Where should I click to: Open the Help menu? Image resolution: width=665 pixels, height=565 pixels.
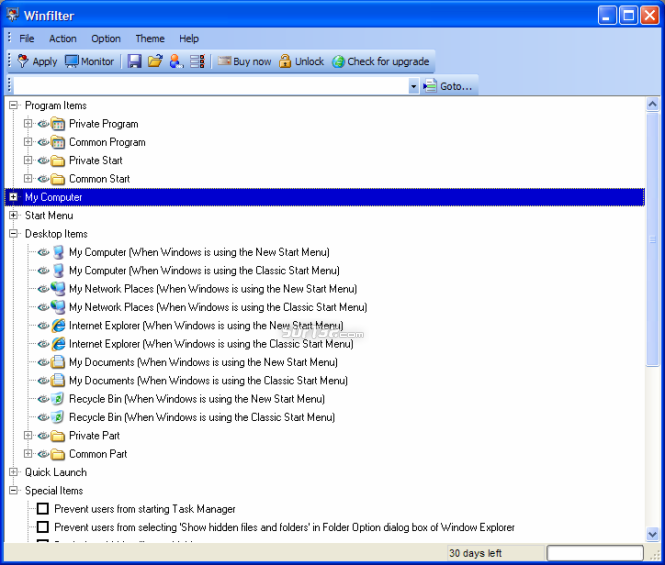pyautogui.click(x=189, y=39)
